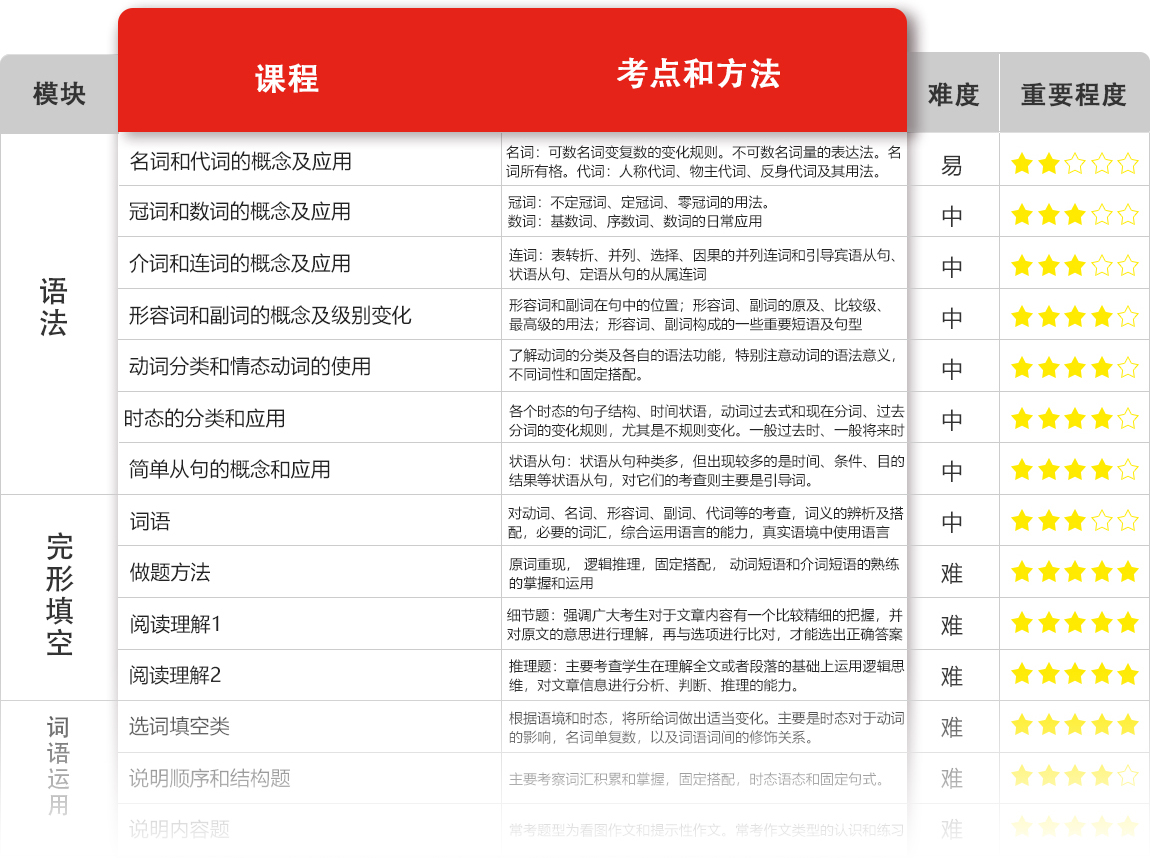Screen dimensions: 1150x858
Task: Select the 词语运用 module cell
Action: [x=58, y=766]
